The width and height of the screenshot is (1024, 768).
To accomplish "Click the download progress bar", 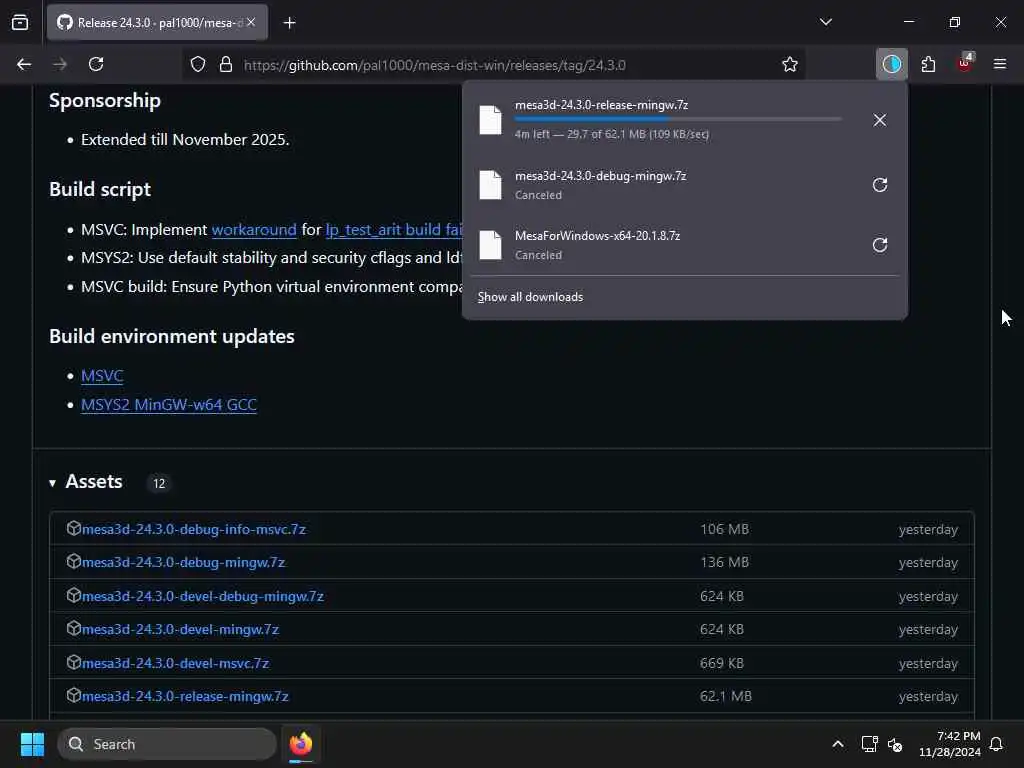I will [678, 119].
